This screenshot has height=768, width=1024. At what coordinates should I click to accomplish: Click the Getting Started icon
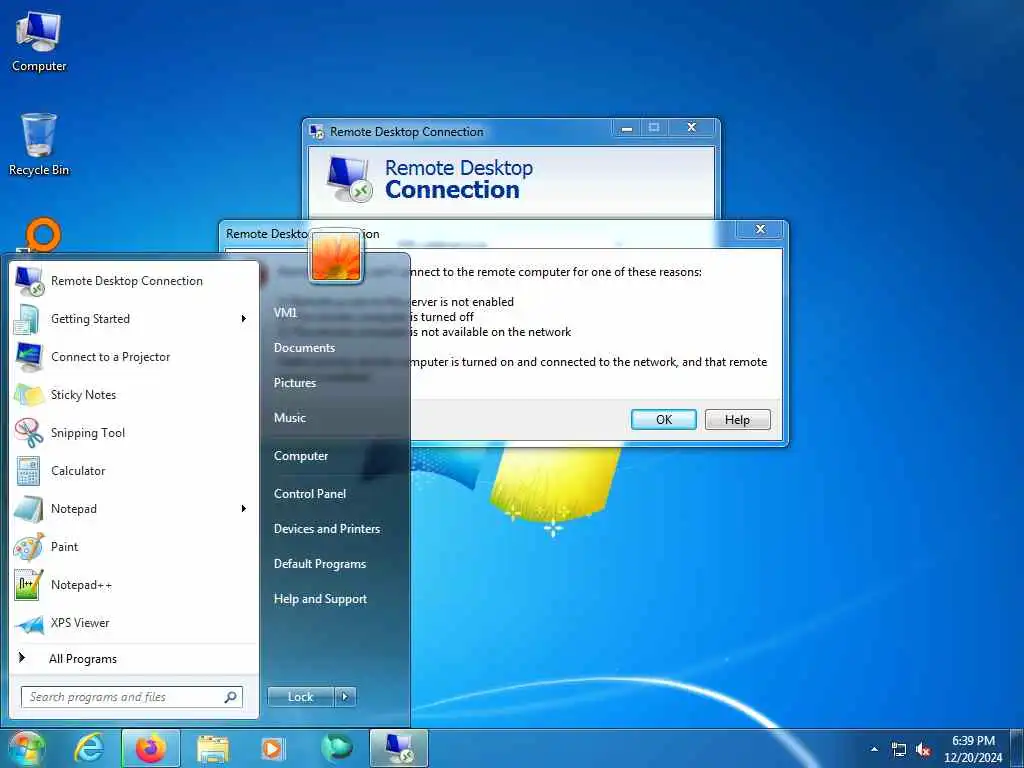tap(28, 319)
